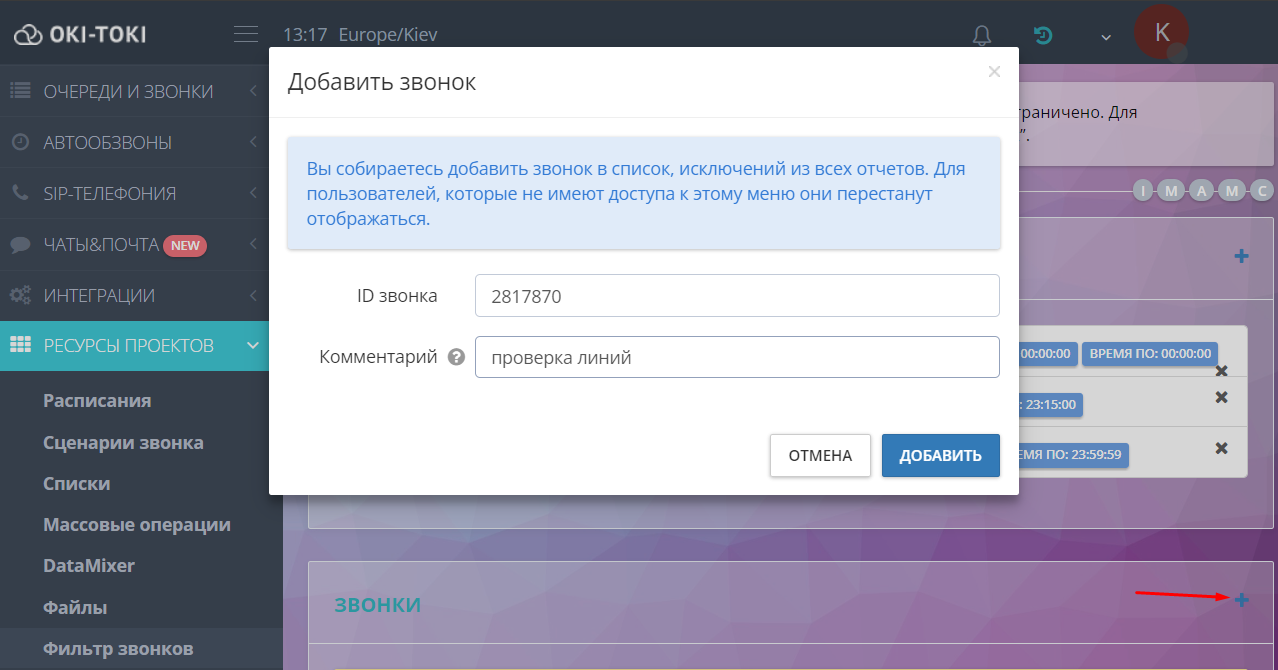The width and height of the screenshot is (1278, 670).
Task: Close the Добавить звонок dialog
Action: (x=993, y=72)
